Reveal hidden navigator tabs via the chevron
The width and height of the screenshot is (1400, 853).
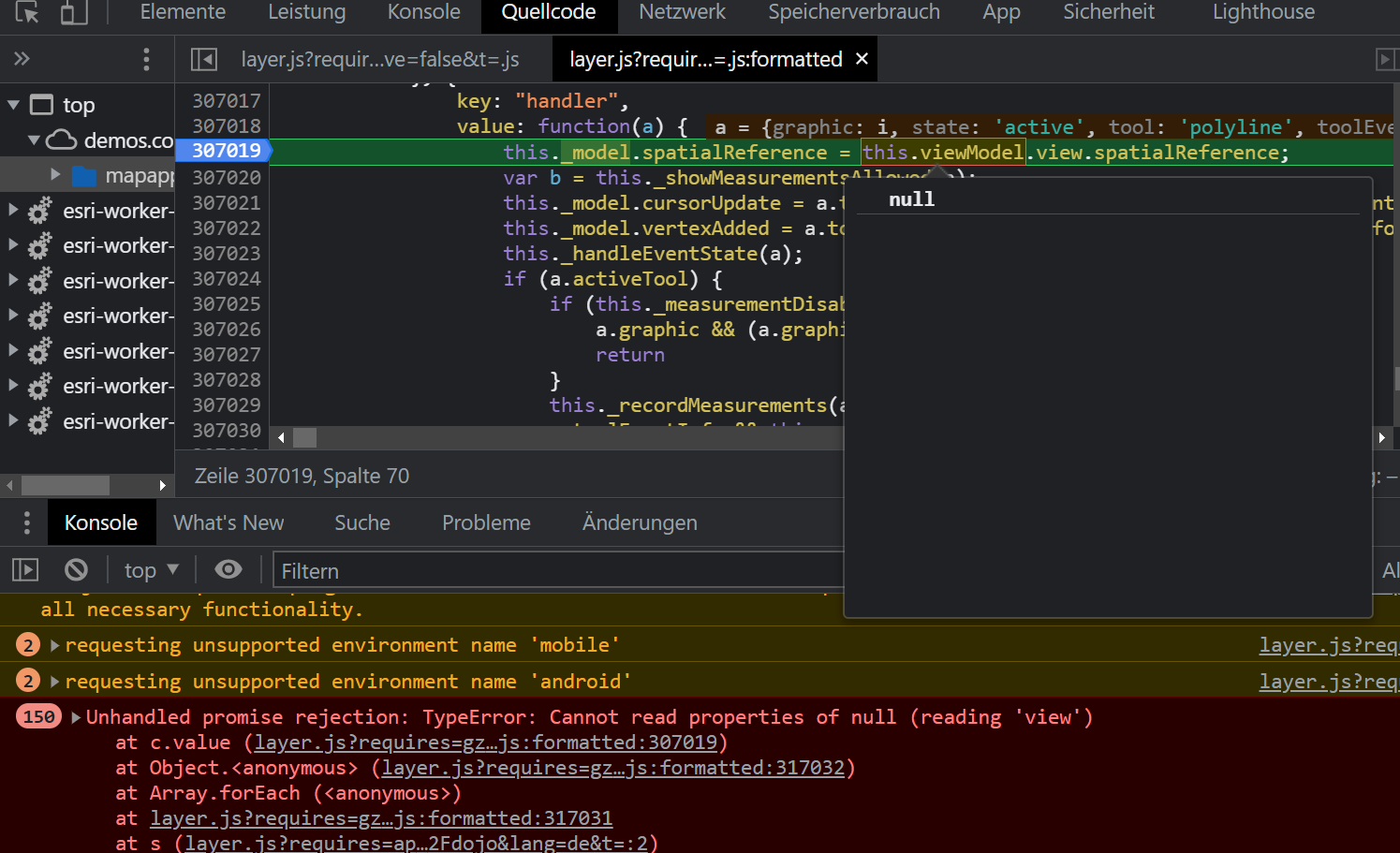[x=21, y=58]
